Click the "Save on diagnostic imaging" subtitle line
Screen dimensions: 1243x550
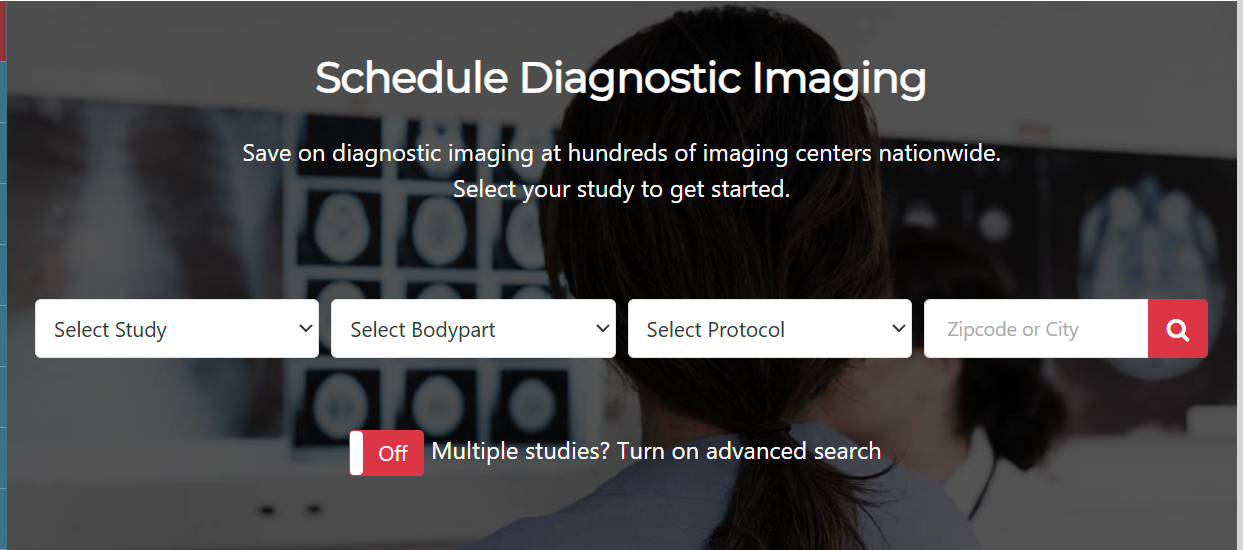point(621,154)
